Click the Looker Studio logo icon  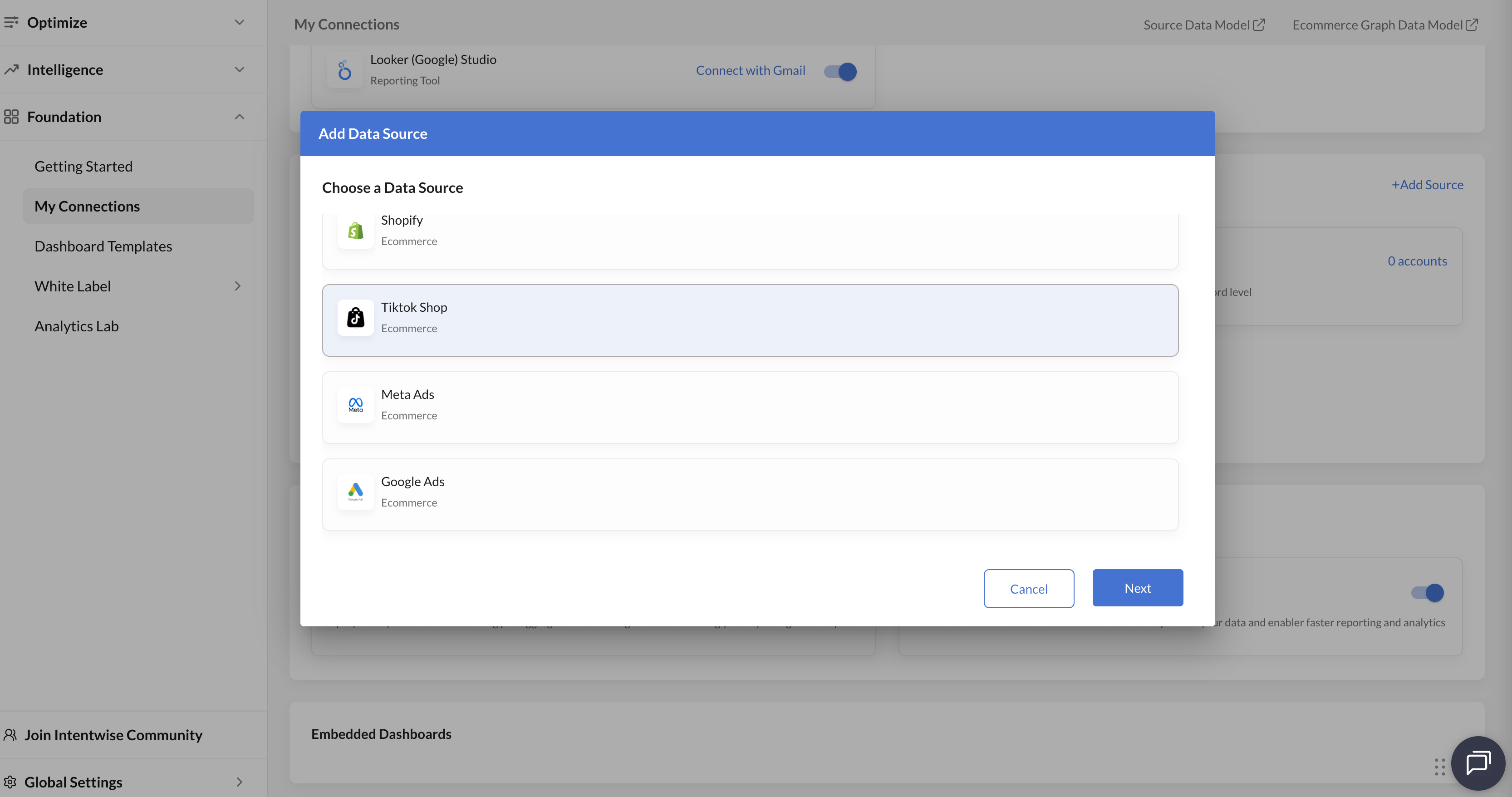point(344,70)
